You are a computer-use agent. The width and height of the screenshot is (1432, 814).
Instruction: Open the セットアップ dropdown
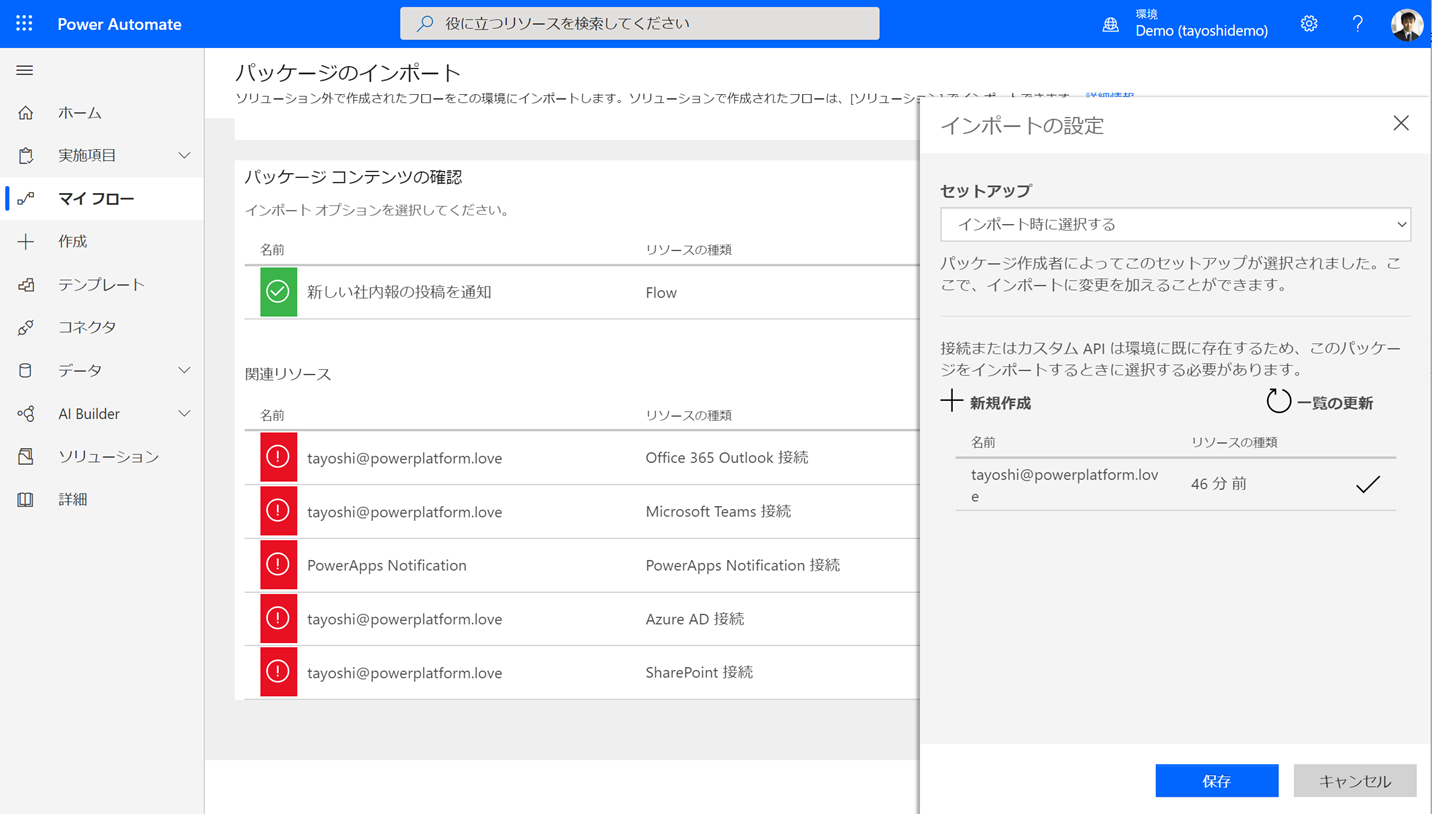click(1175, 224)
